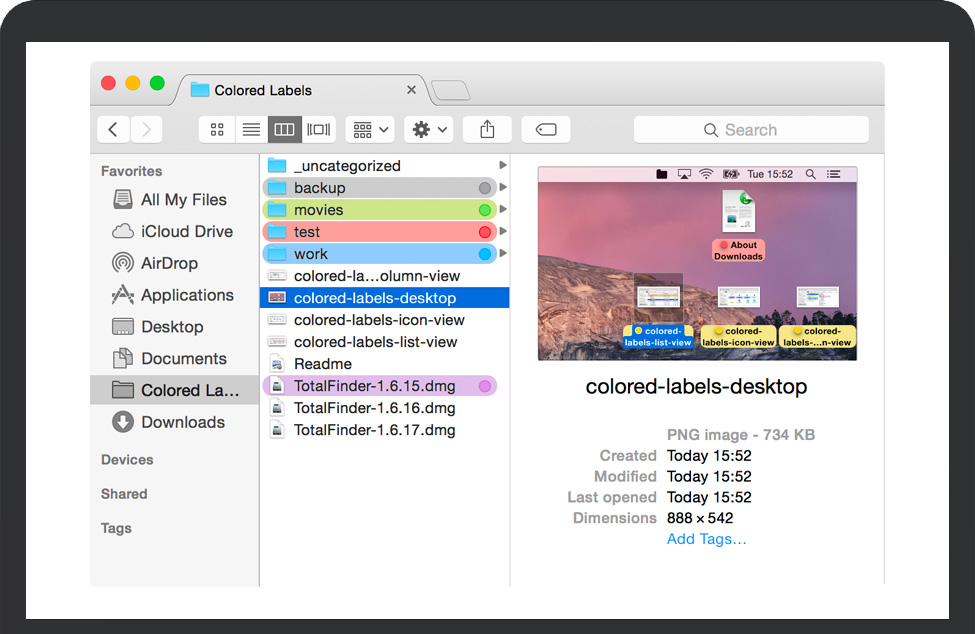
Task: Open the gear Action menu
Action: click(x=430, y=129)
